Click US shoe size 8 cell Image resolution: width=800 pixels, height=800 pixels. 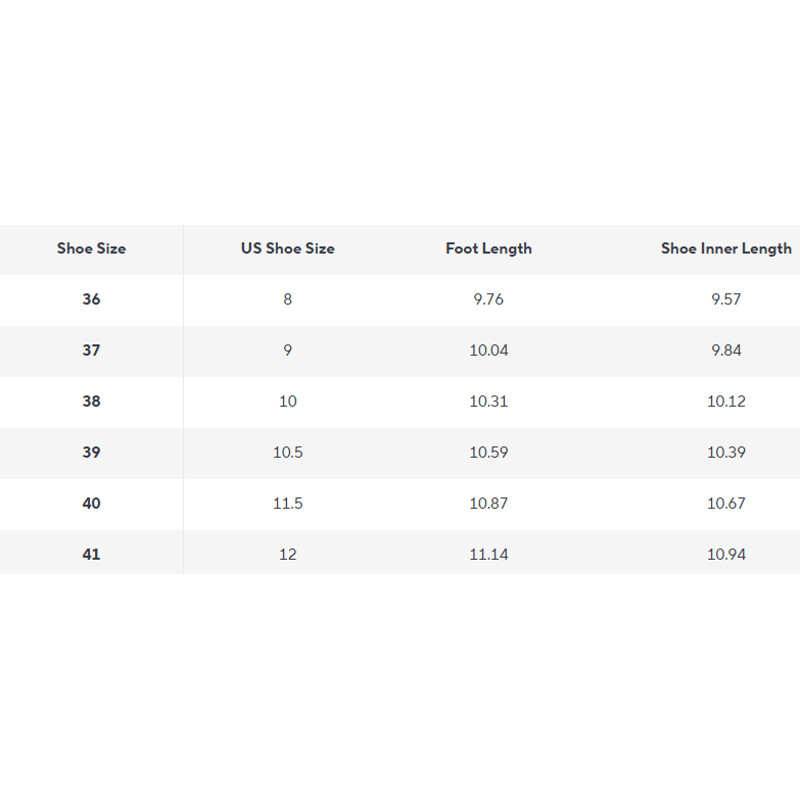click(x=287, y=299)
